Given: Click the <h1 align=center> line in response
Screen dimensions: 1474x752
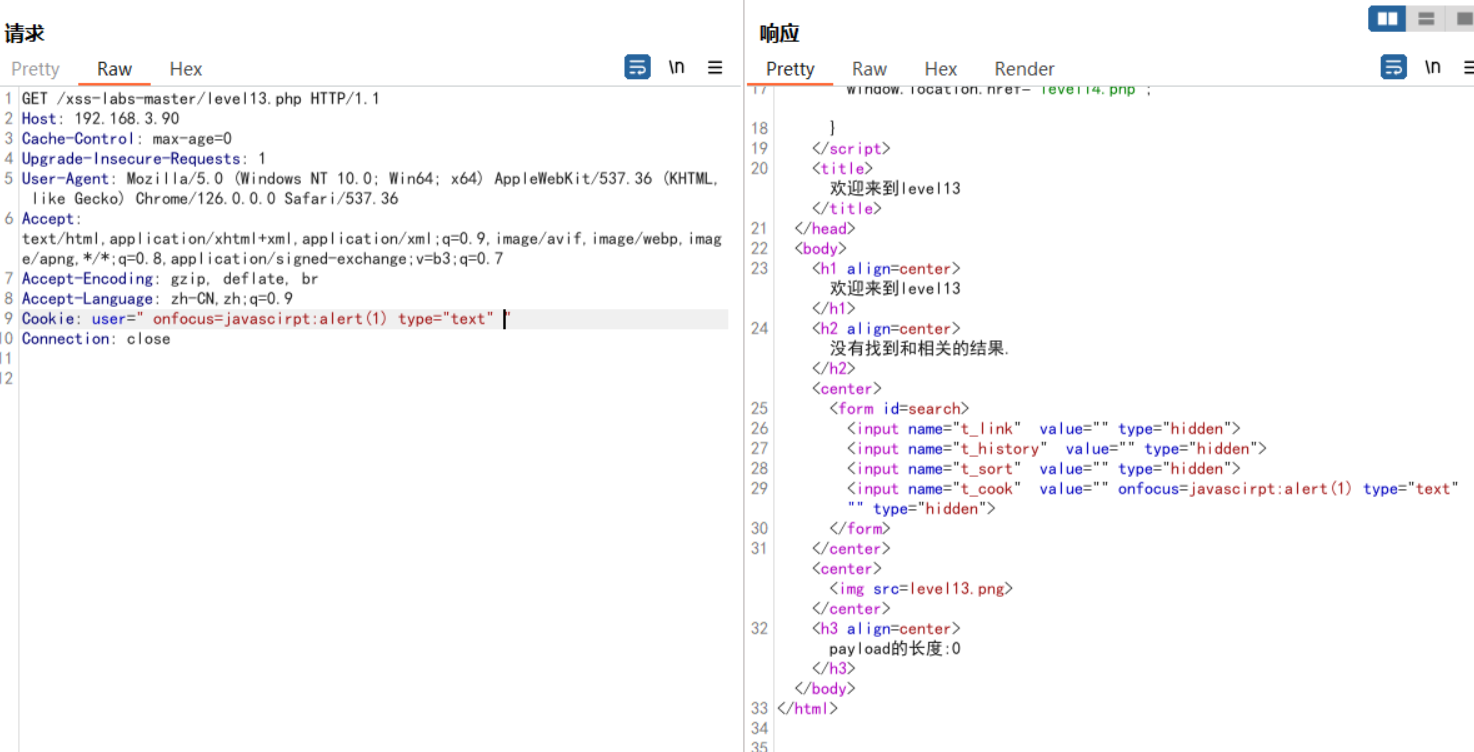Looking at the screenshot, I should click(886, 269).
